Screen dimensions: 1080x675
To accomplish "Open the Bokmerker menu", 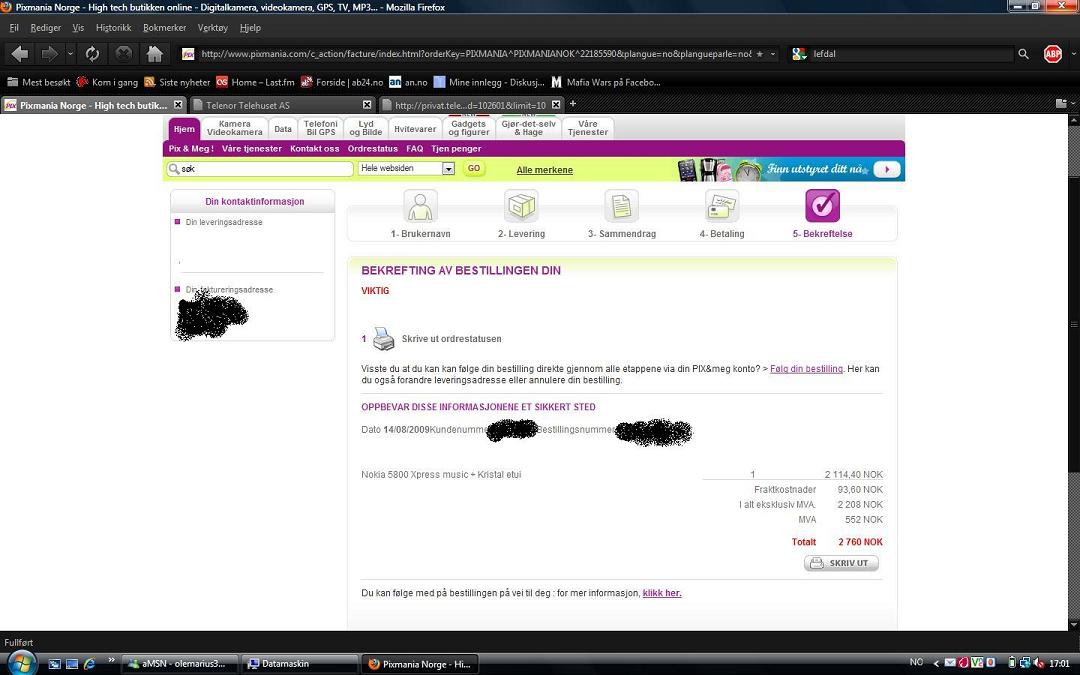I will [x=165, y=28].
